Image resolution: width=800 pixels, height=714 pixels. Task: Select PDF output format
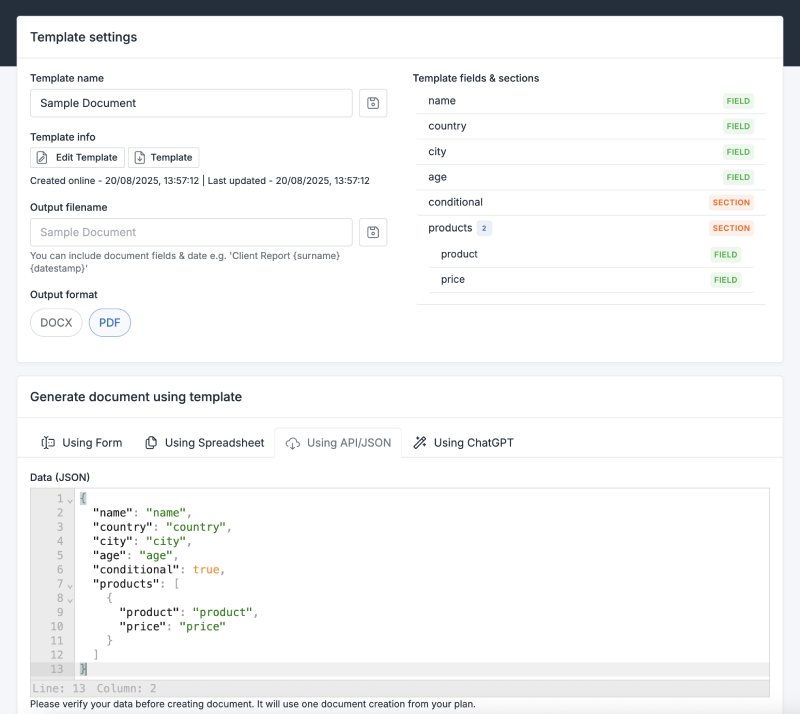[x=110, y=323]
